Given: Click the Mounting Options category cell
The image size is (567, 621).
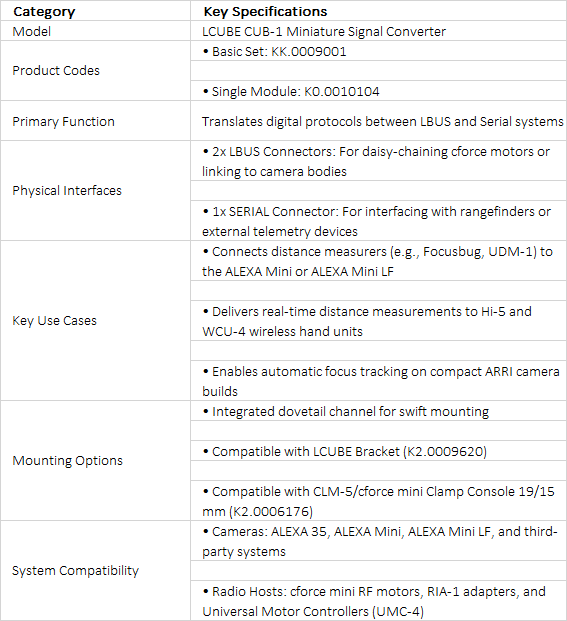Looking at the screenshot, I should [95, 461].
